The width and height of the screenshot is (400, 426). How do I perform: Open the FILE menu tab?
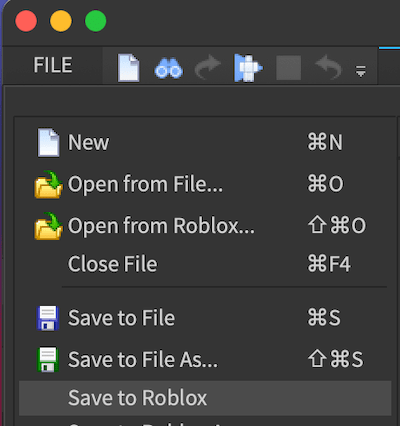pos(53,65)
